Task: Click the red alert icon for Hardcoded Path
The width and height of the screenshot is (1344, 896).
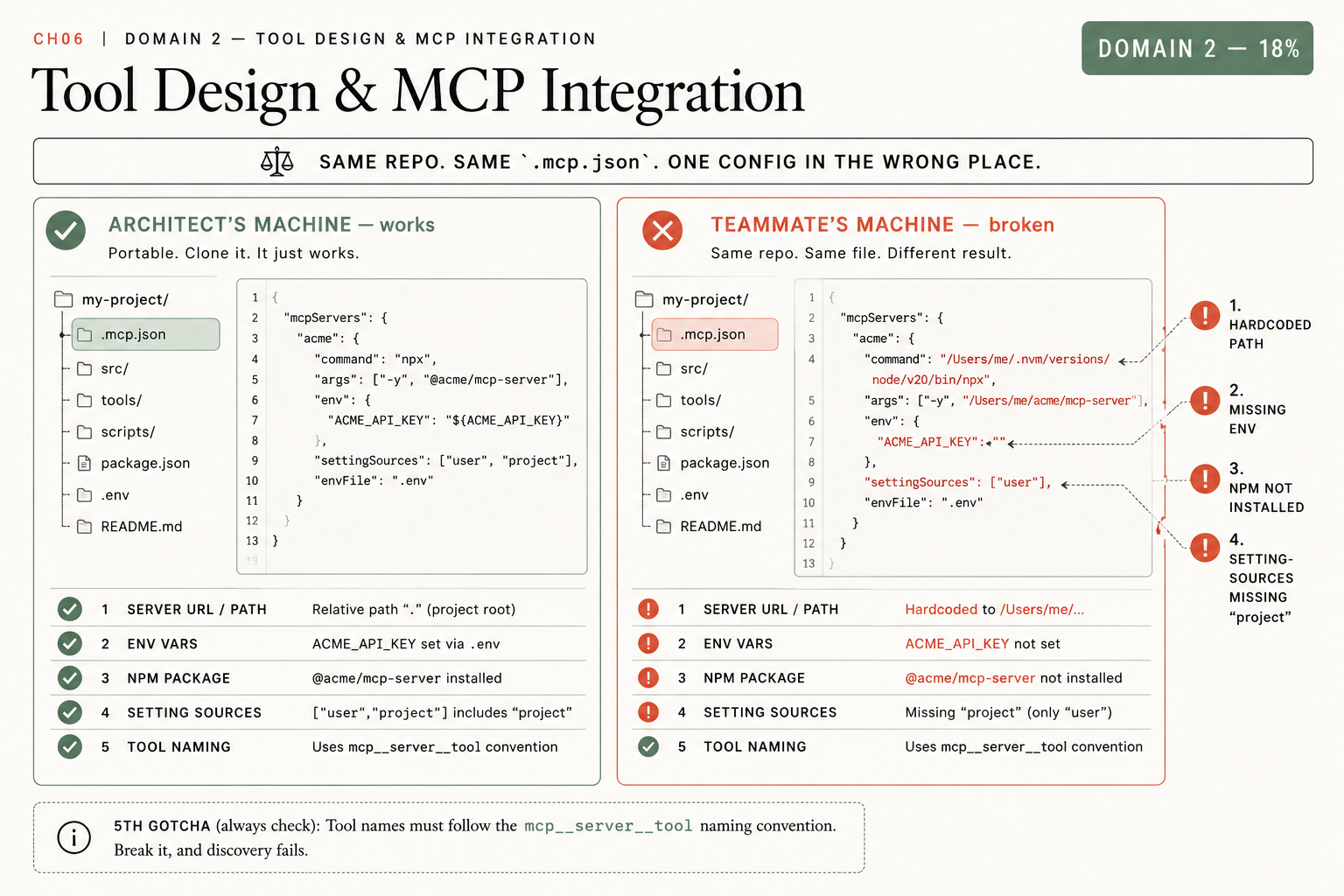Action: pyautogui.click(x=1205, y=315)
